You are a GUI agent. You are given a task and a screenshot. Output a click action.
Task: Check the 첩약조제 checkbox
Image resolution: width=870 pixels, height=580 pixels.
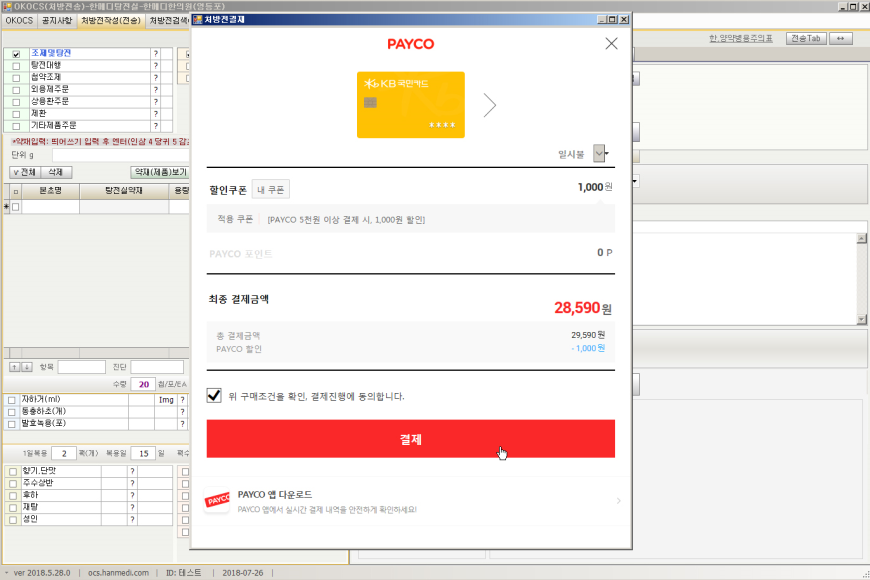tap(16, 78)
